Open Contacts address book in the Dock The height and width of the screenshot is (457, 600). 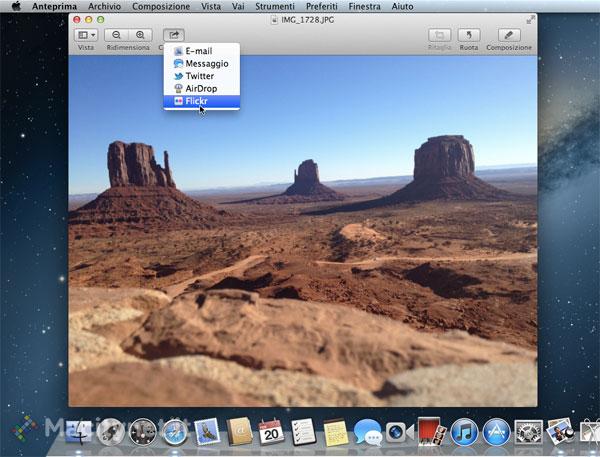click(x=240, y=432)
